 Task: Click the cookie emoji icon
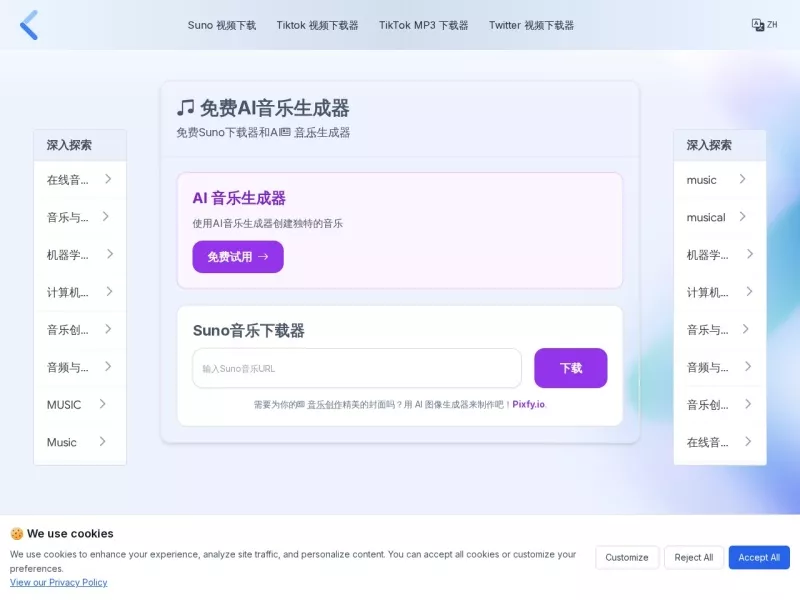coord(17,534)
